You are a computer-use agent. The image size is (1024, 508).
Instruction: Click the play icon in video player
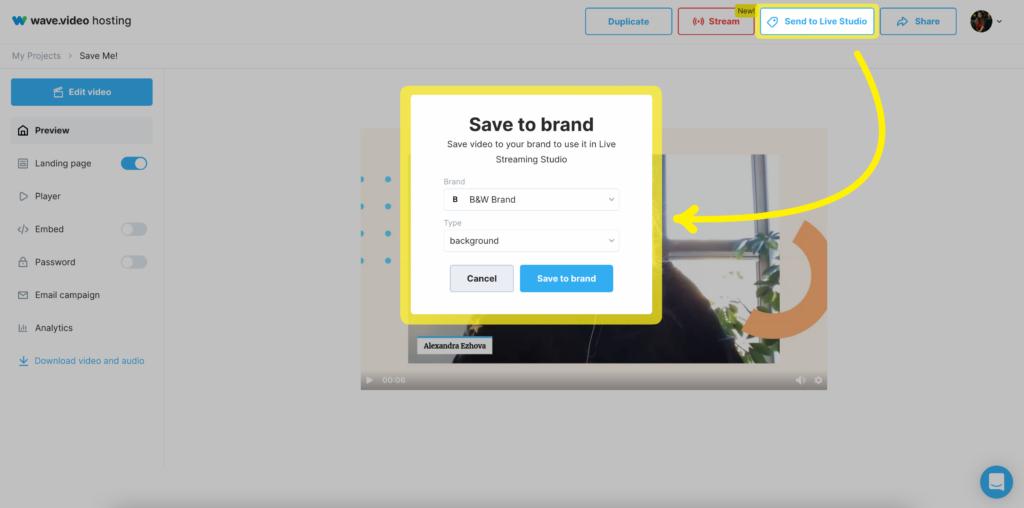click(370, 380)
